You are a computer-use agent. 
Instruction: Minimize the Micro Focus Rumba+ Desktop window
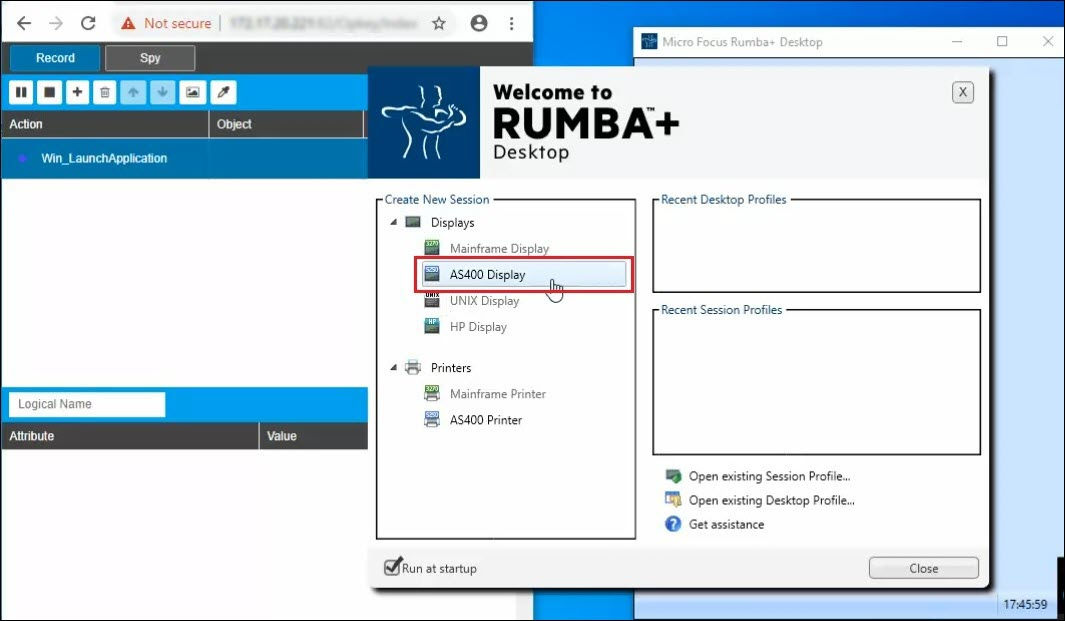pyautogui.click(x=957, y=41)
